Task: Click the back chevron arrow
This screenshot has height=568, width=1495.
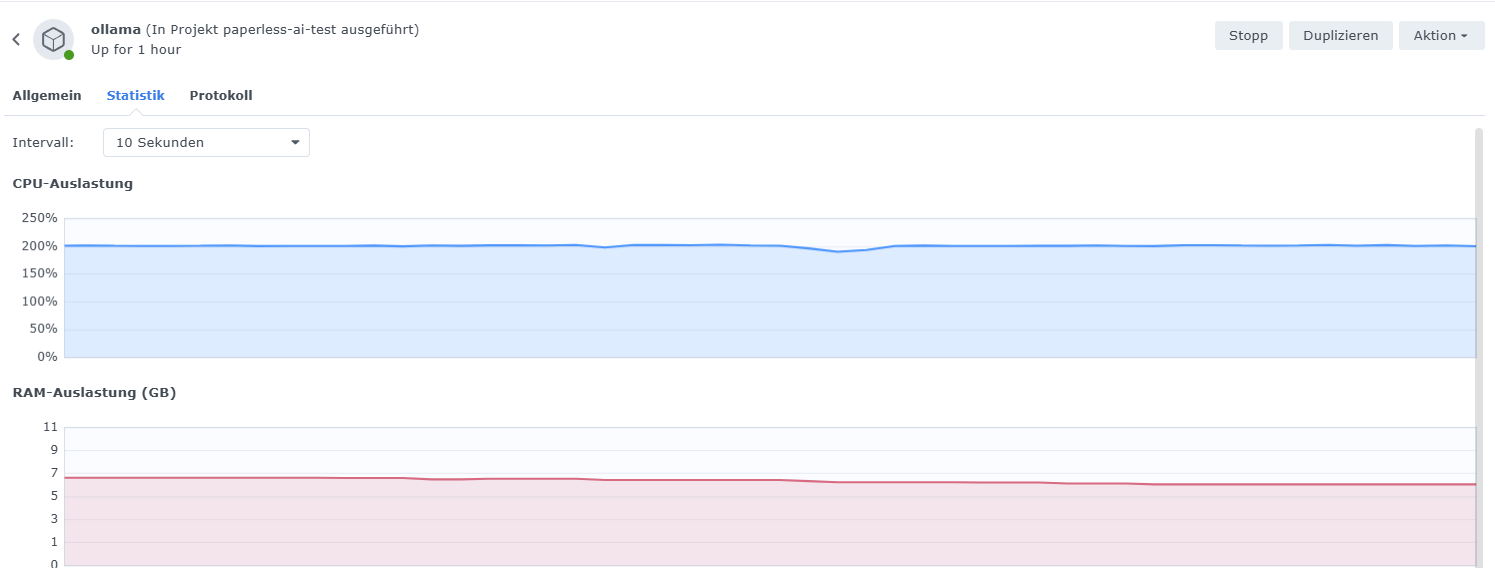Action: [16, 40]
